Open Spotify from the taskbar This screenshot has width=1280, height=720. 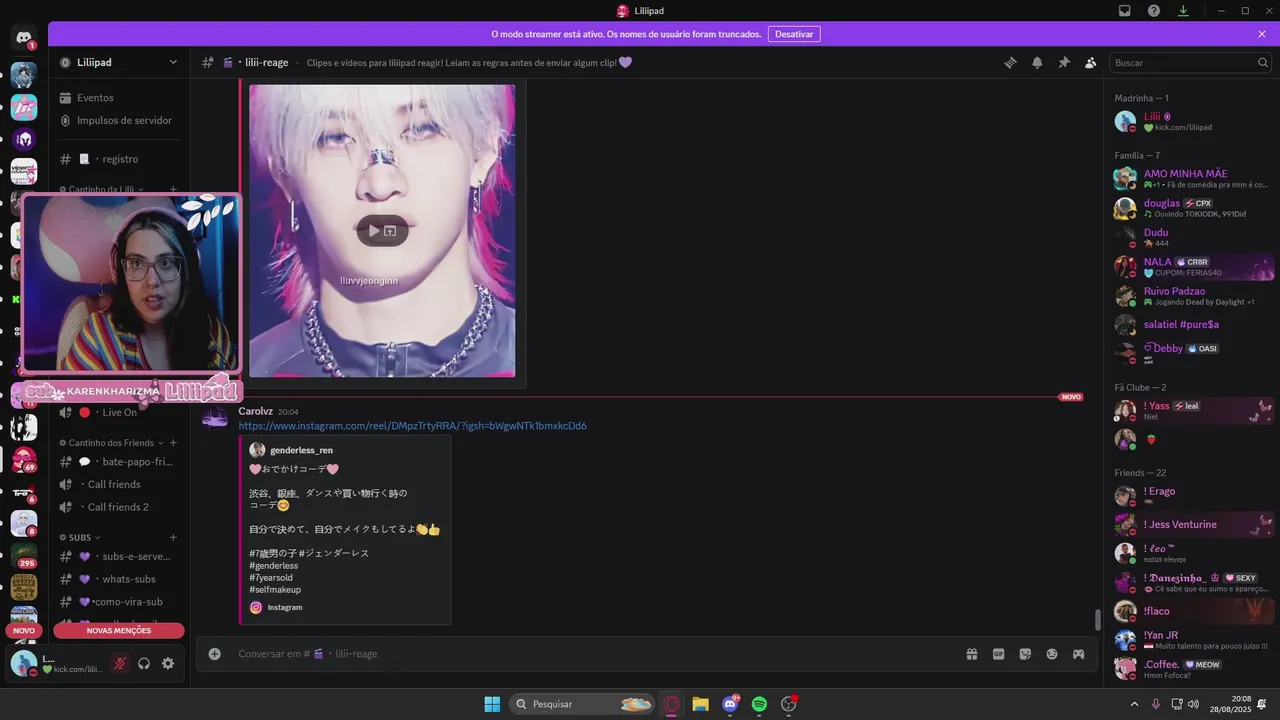click(759, 704)
